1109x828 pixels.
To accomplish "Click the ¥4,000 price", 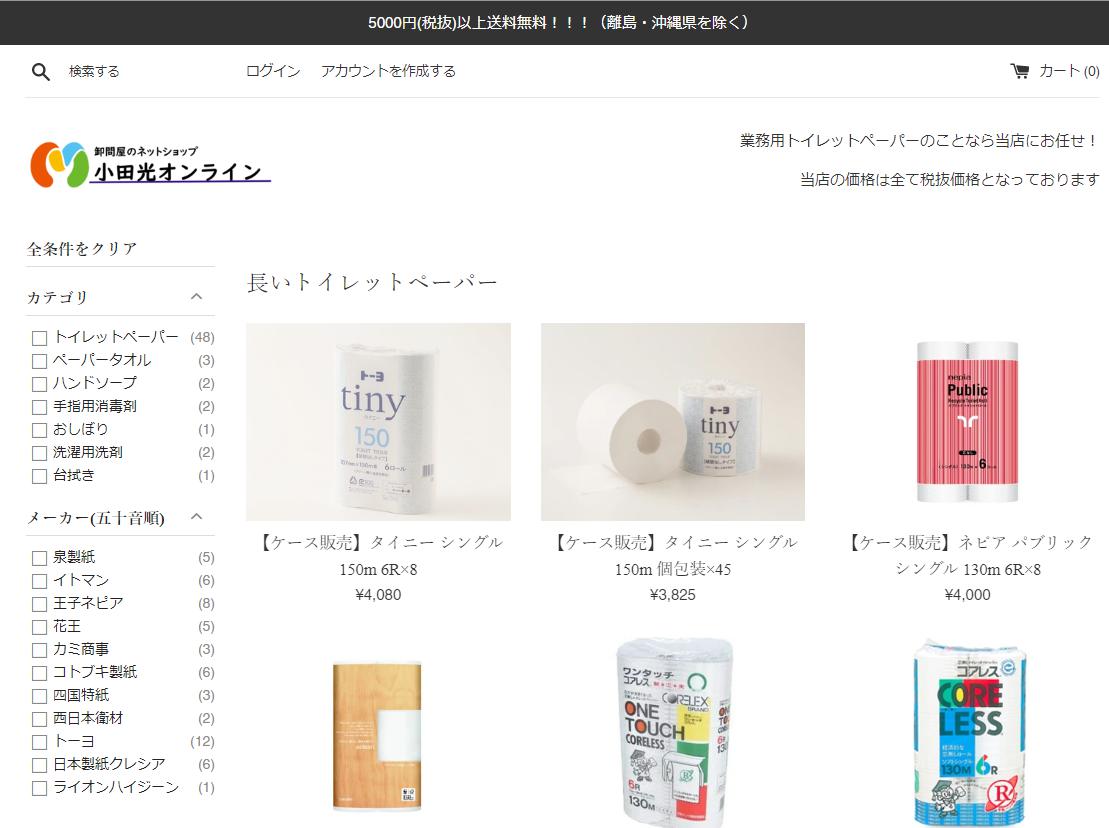I will click(x=968, y=595).
